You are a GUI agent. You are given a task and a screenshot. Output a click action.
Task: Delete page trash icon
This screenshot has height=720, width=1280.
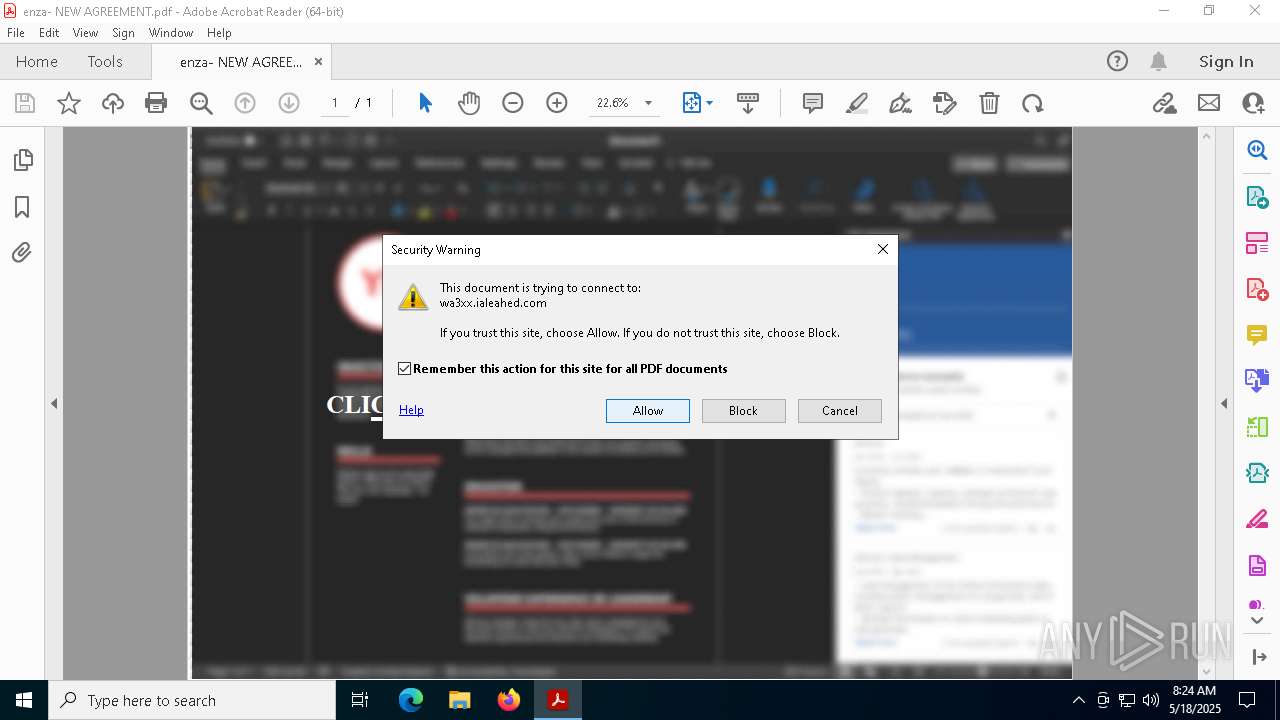(x=989, y=103)
